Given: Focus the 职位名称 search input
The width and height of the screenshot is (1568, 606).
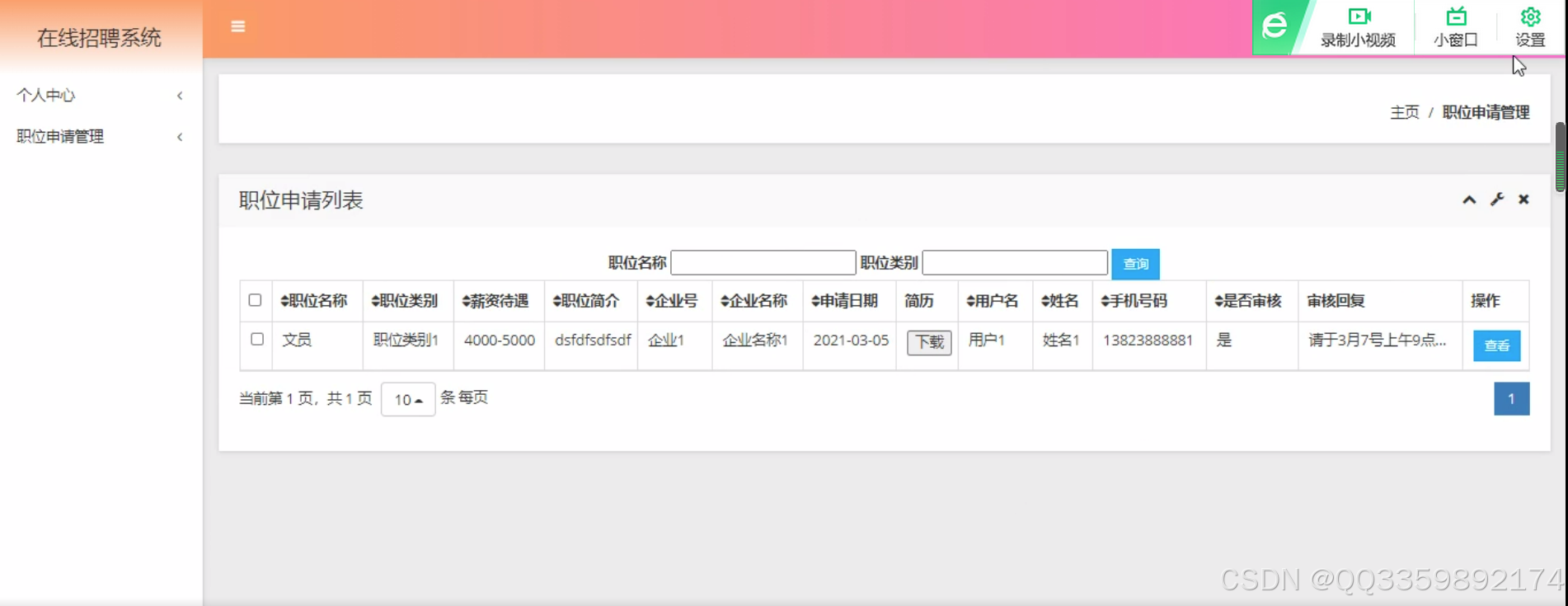Looking at the screenshot, I should tap(763, 263).
